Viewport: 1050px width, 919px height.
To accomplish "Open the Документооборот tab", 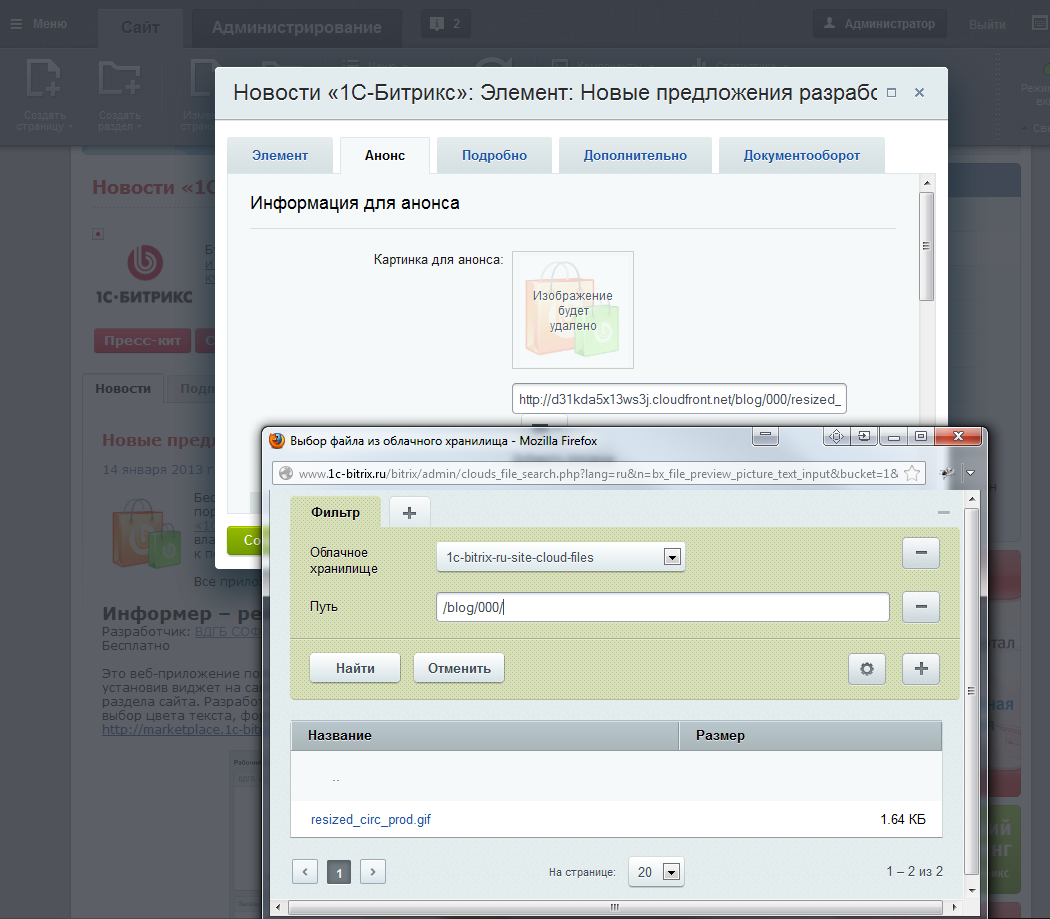I will pos(802,155).
